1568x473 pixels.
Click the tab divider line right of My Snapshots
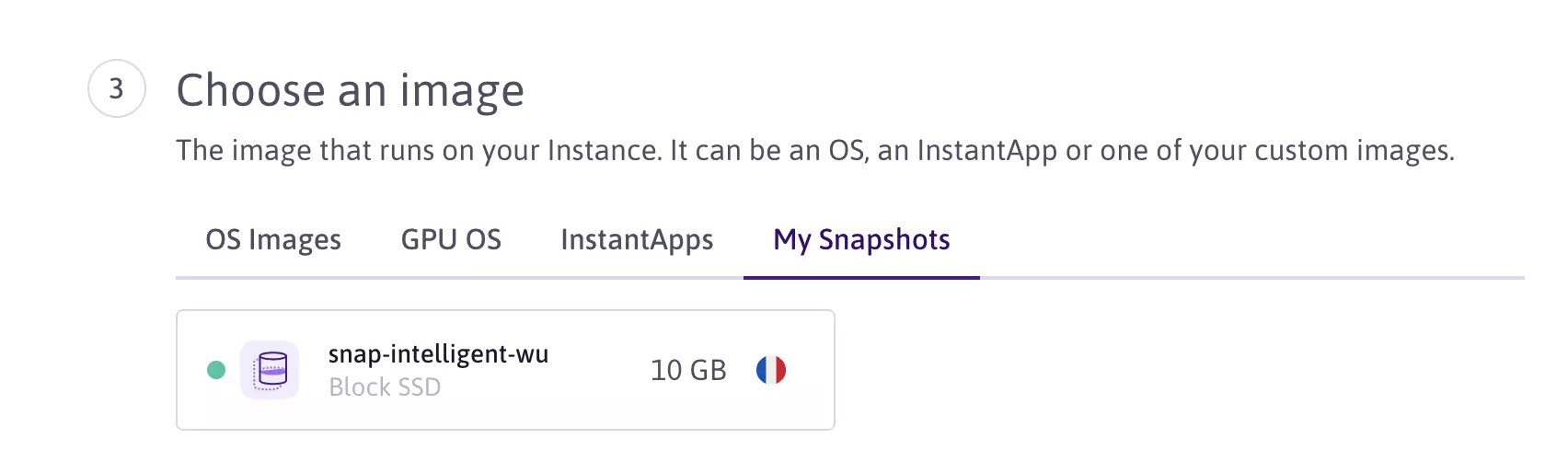(1251, 277)
